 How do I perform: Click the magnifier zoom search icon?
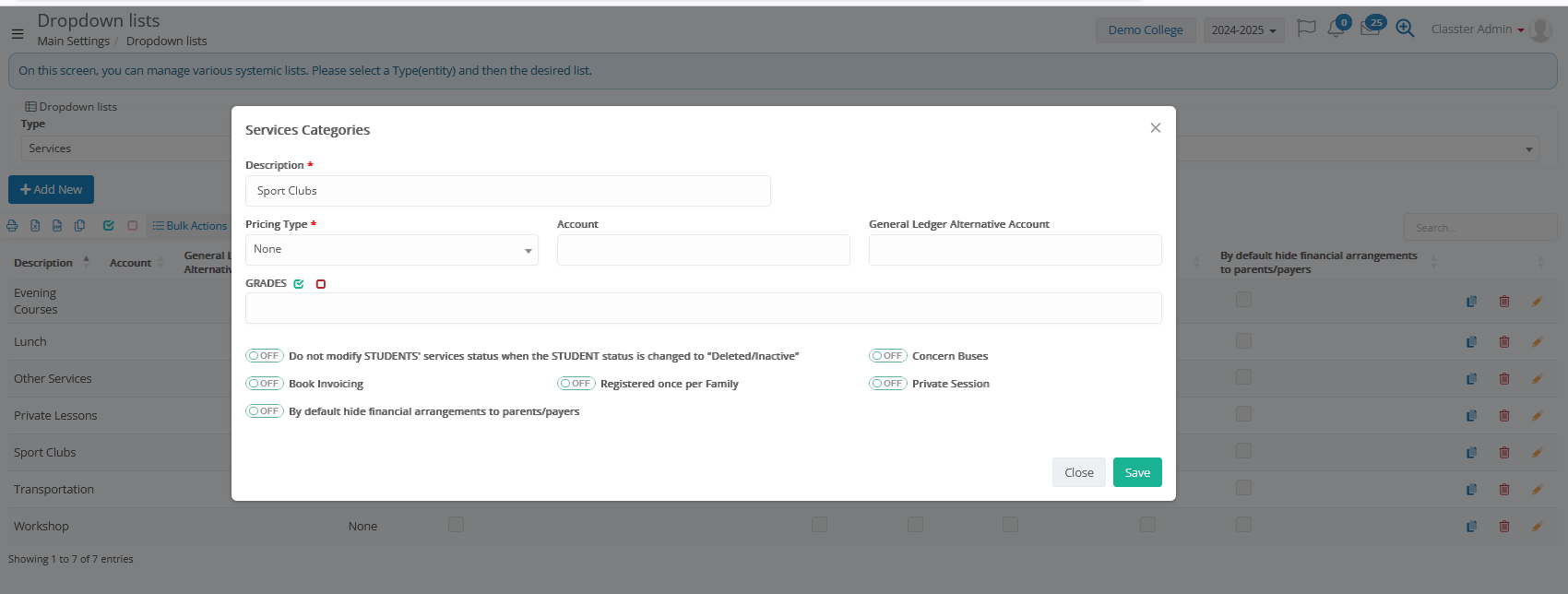coord(1405,29)
